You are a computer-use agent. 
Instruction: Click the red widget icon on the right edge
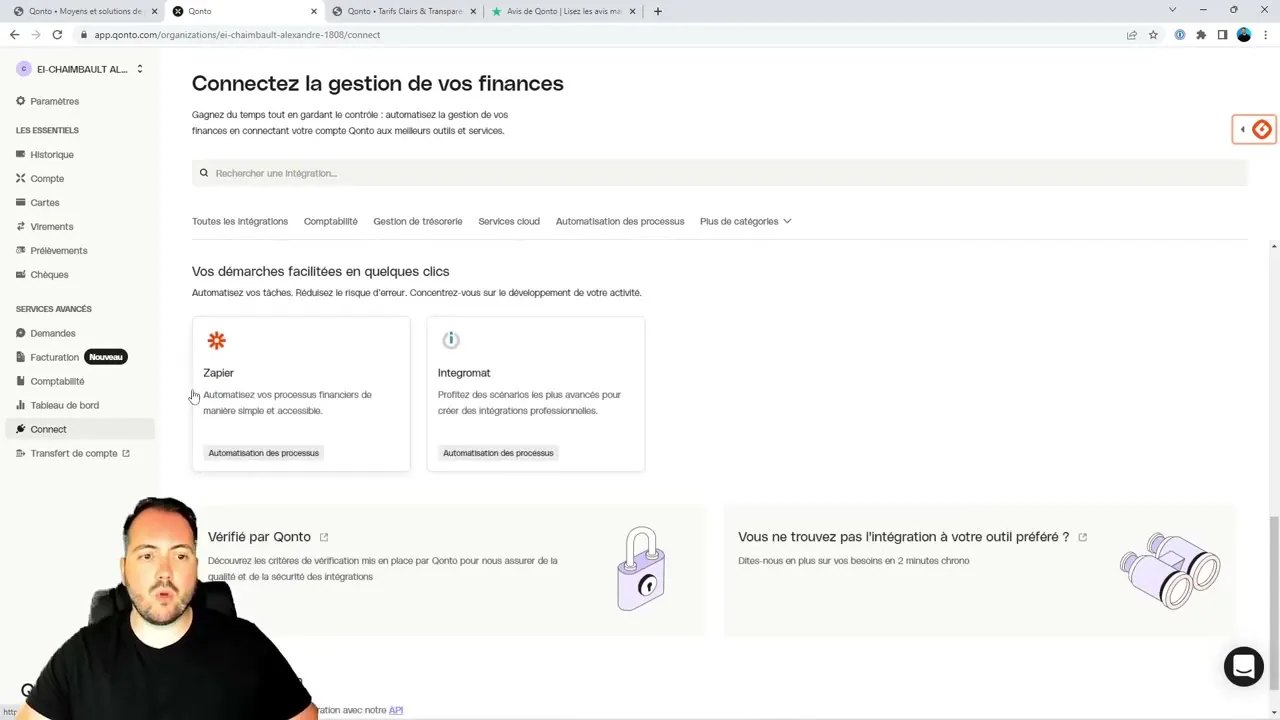click(1261, 129)
